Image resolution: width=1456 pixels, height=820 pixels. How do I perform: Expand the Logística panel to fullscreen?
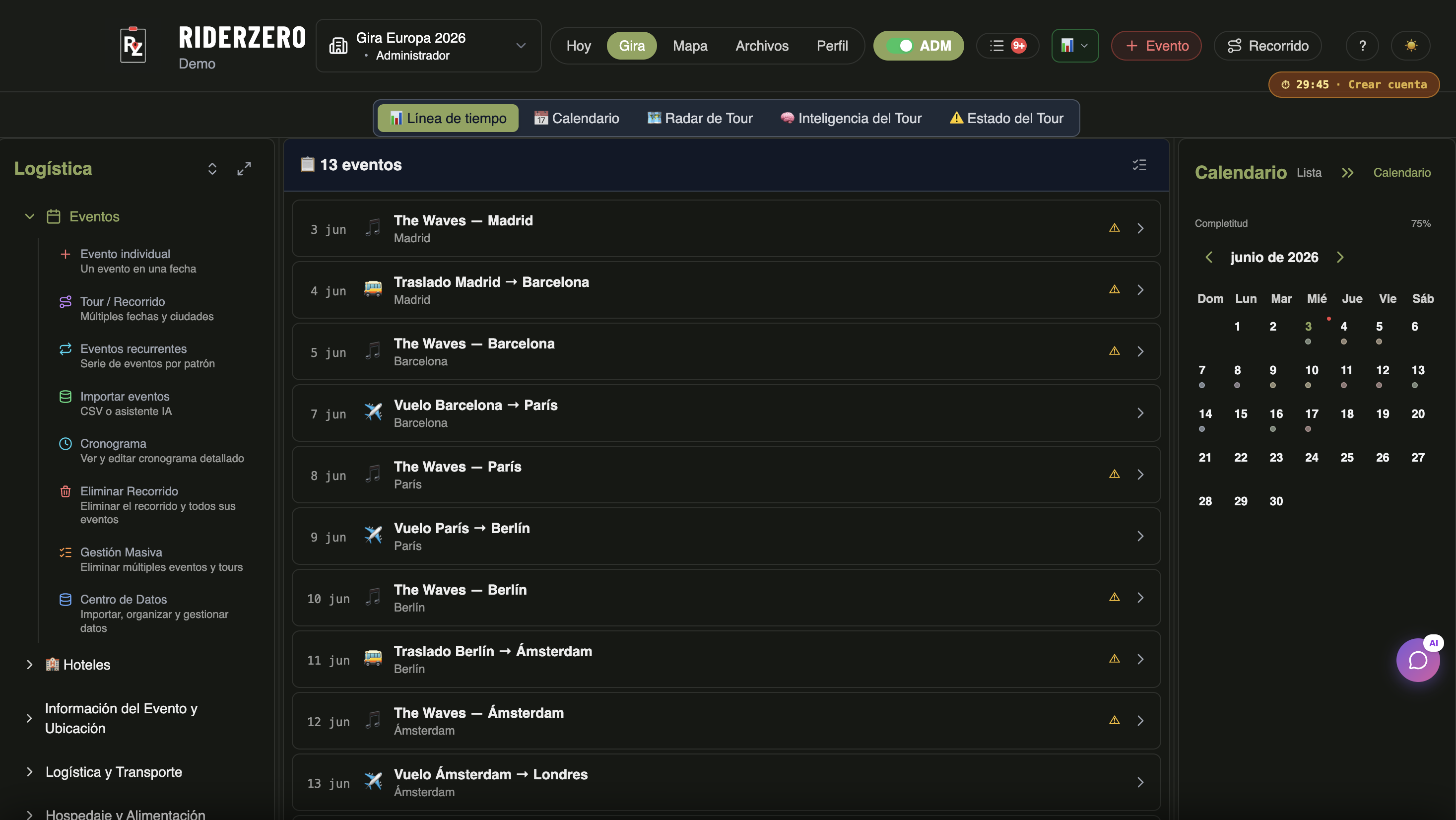(x=244, y=169)
